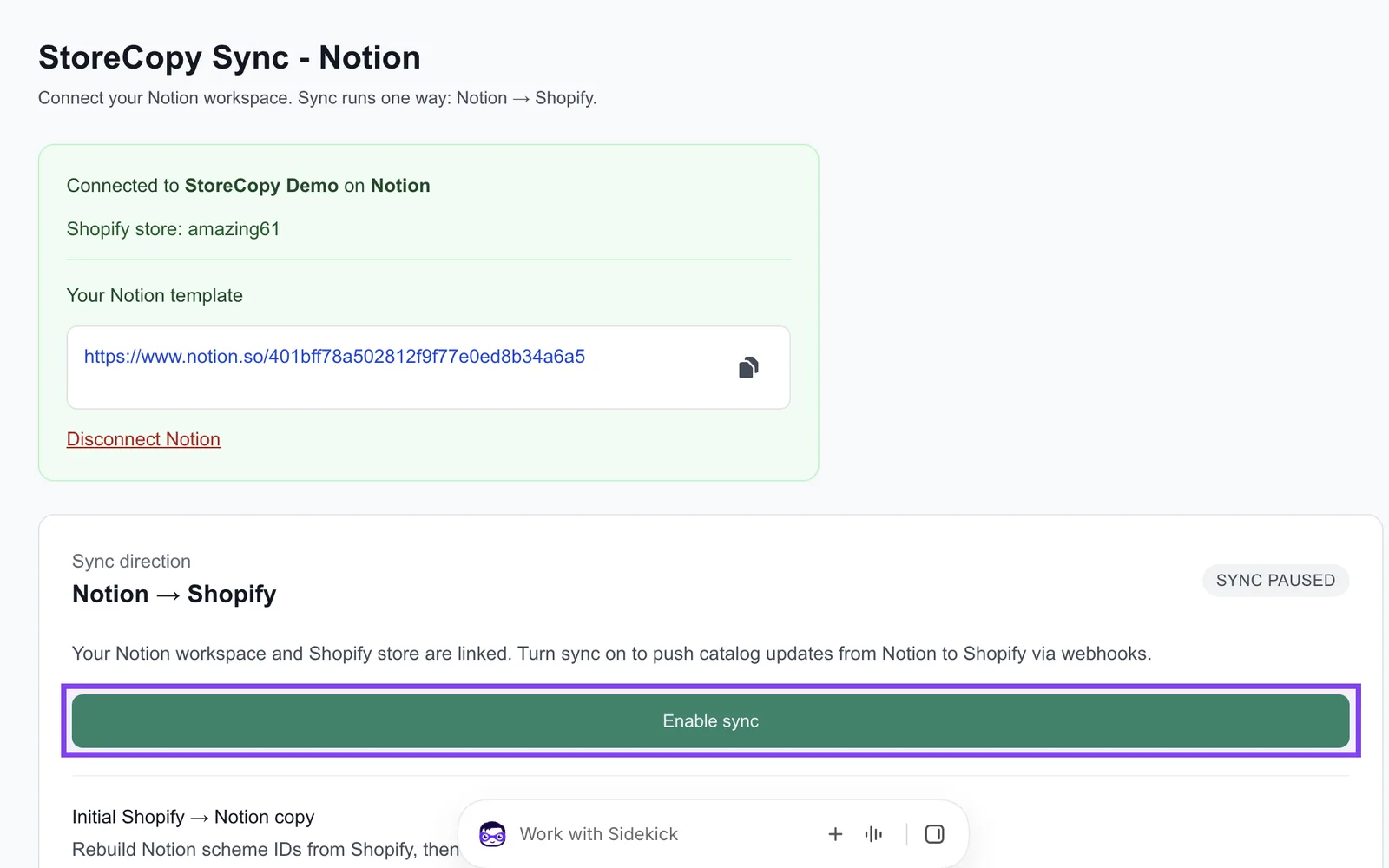Click the SYNC PAUSED status badge
The image size is (1389, 868).
(x=1275, y=581)
